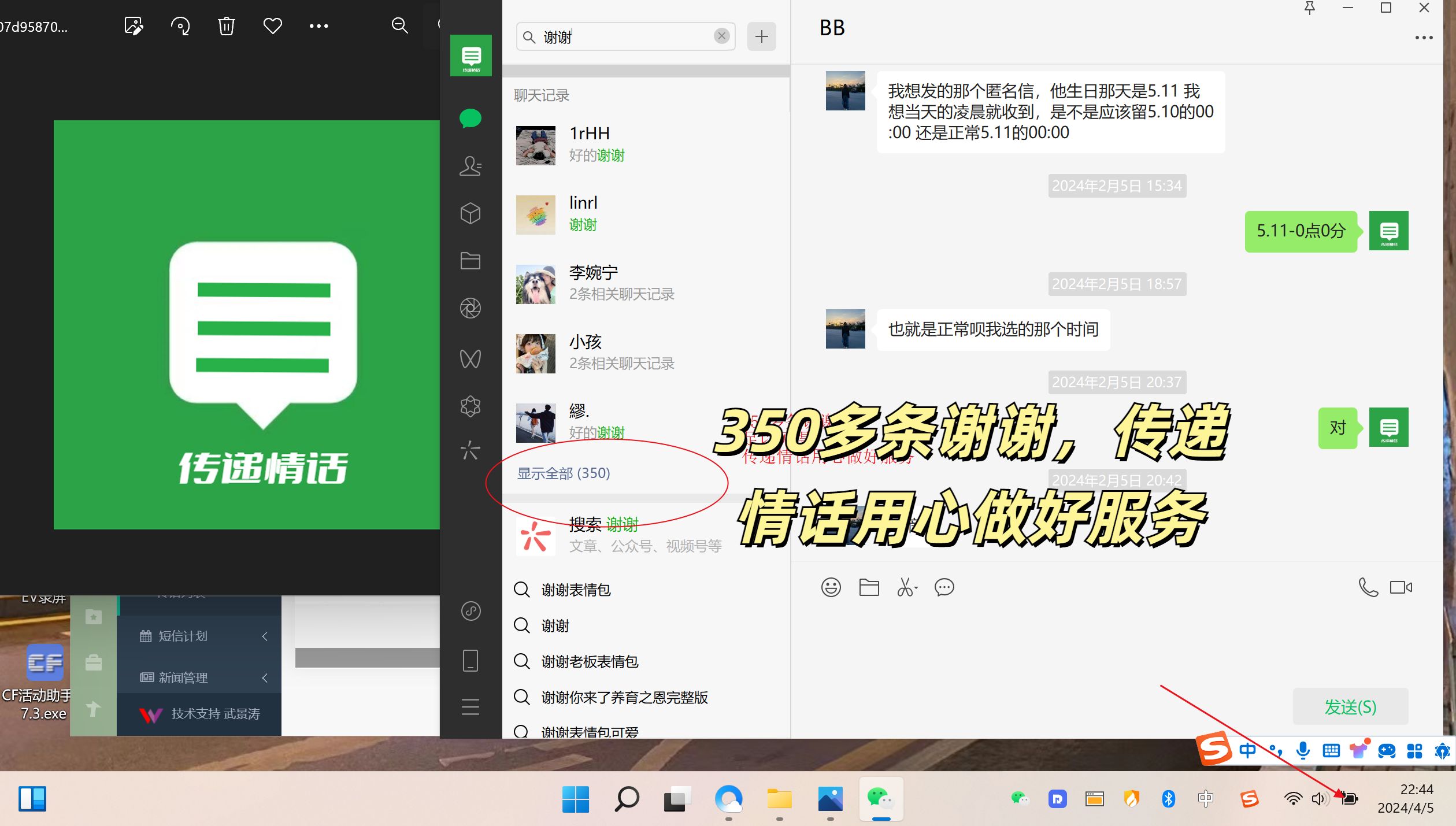This screenshot has height=826, width=1456.
Task: Adjust volume via the taskbar speaker icon
Action: click(x=1319, y=798)
